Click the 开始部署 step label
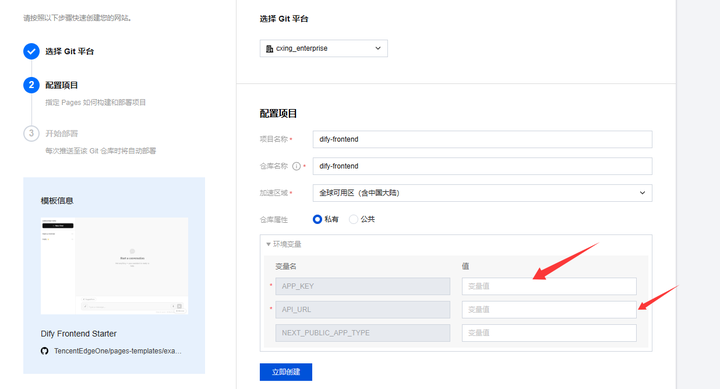Viewport: 720px width, 389px height. point(62,134)
